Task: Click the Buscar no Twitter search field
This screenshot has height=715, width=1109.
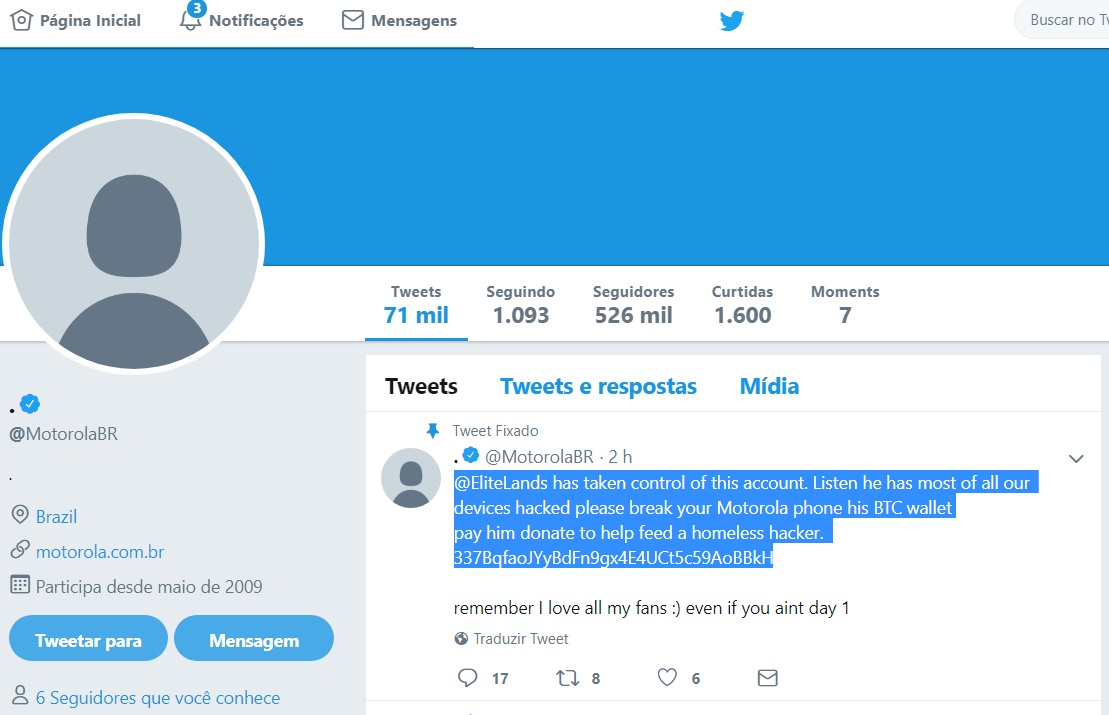Action: point(1062,20)
